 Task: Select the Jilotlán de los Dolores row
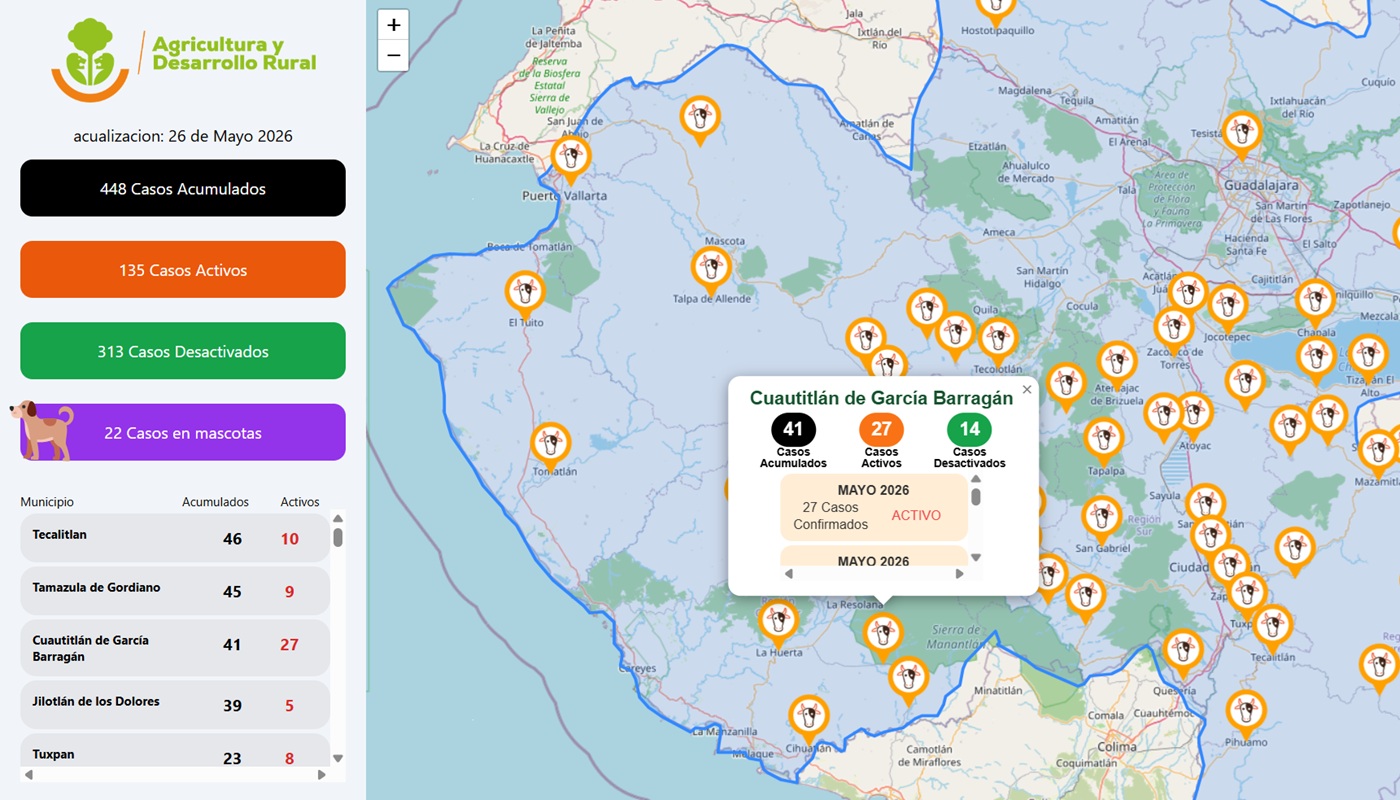pos(175,705)
